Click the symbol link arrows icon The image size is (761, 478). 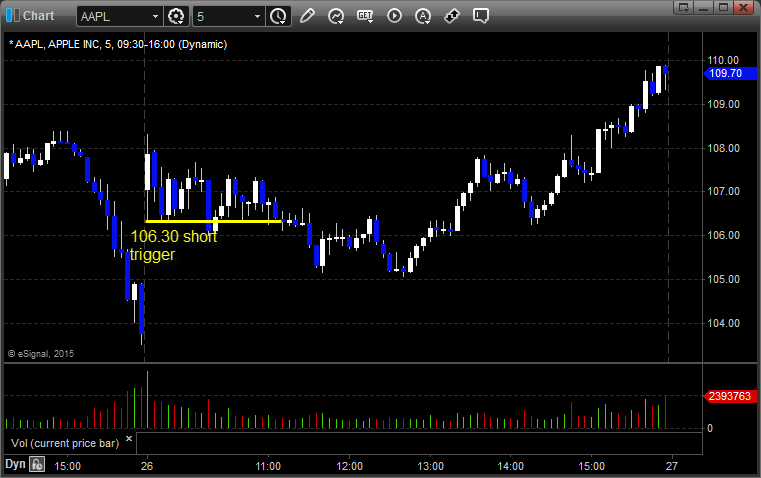click(452, 16)
